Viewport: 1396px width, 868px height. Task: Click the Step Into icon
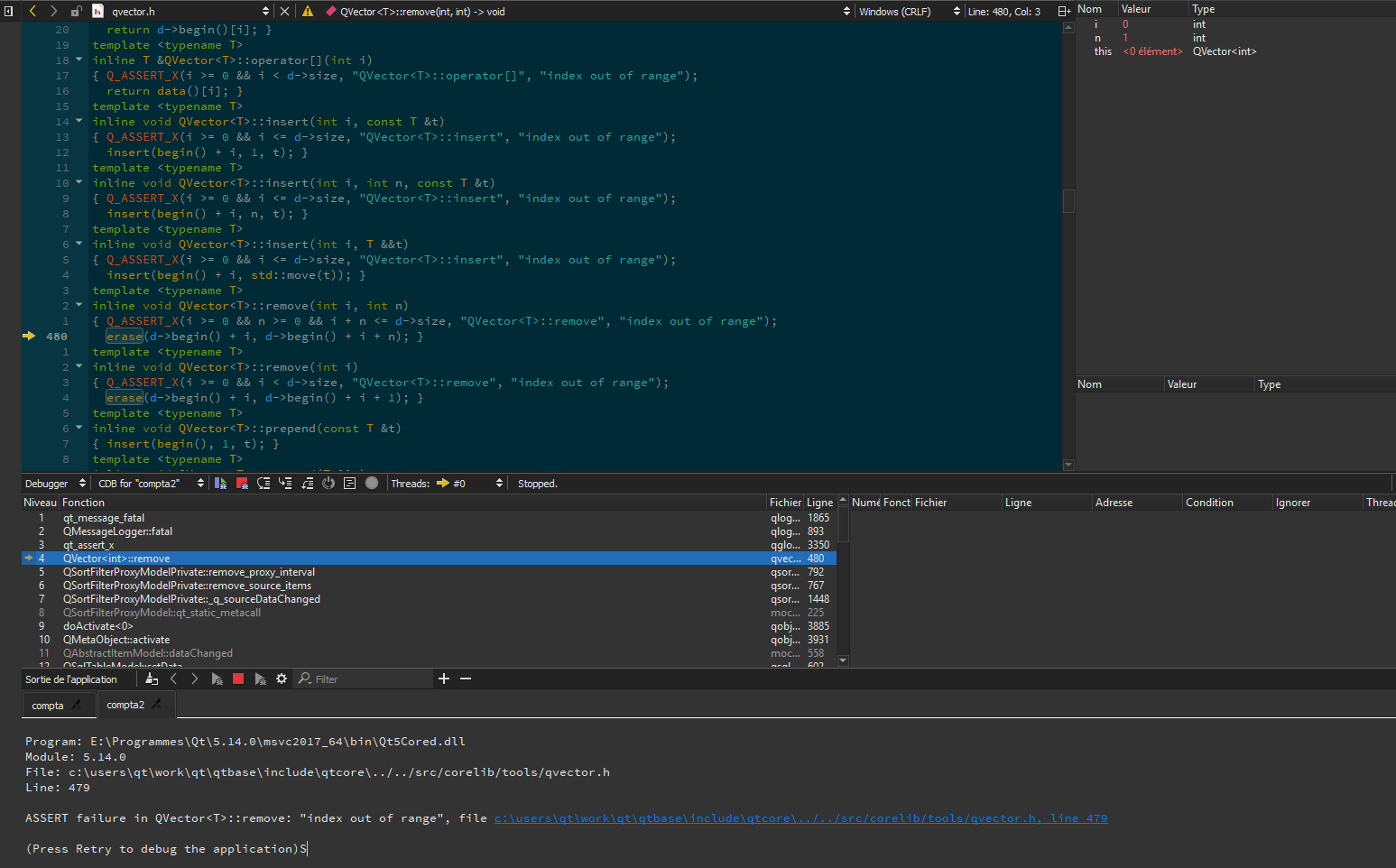285,484
